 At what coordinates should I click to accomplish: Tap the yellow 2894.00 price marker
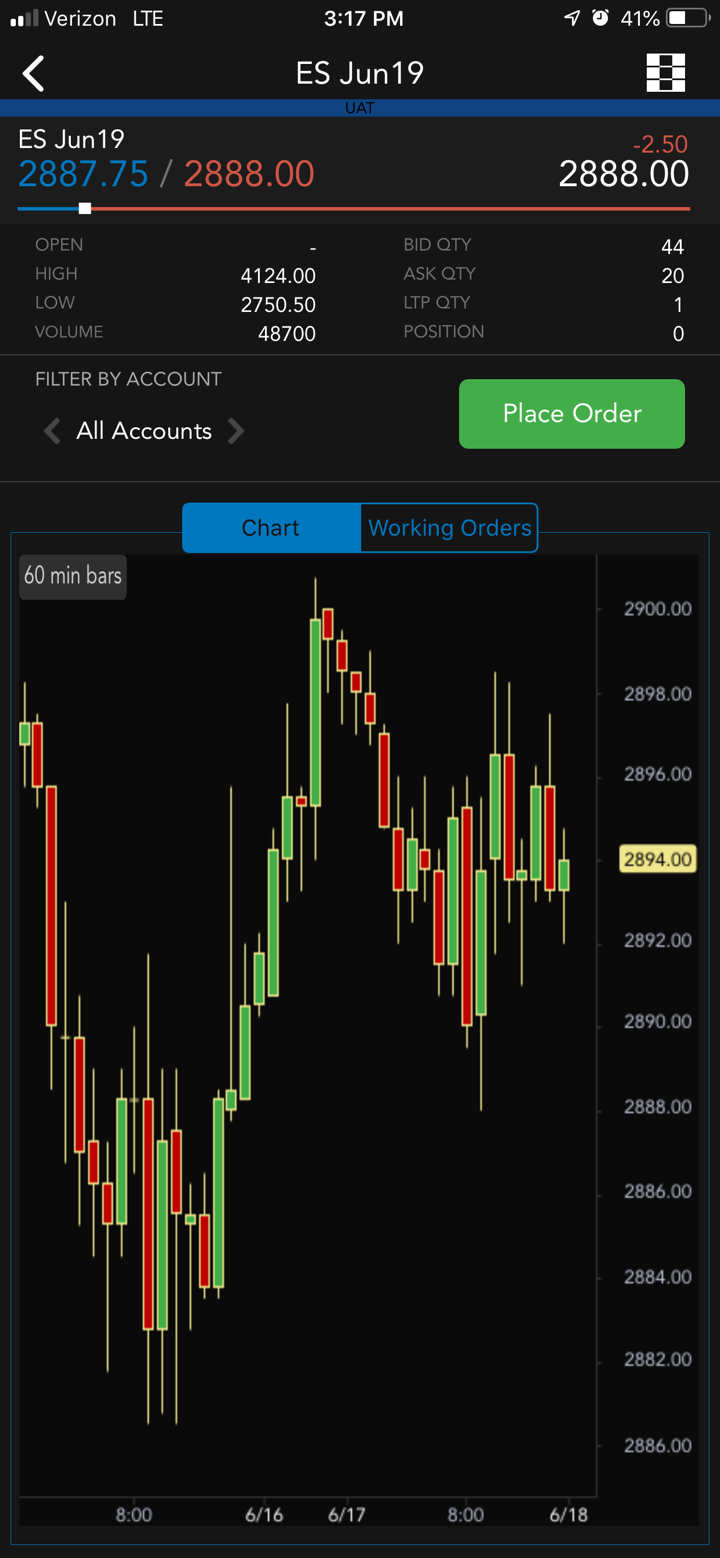tap(657, 859)
